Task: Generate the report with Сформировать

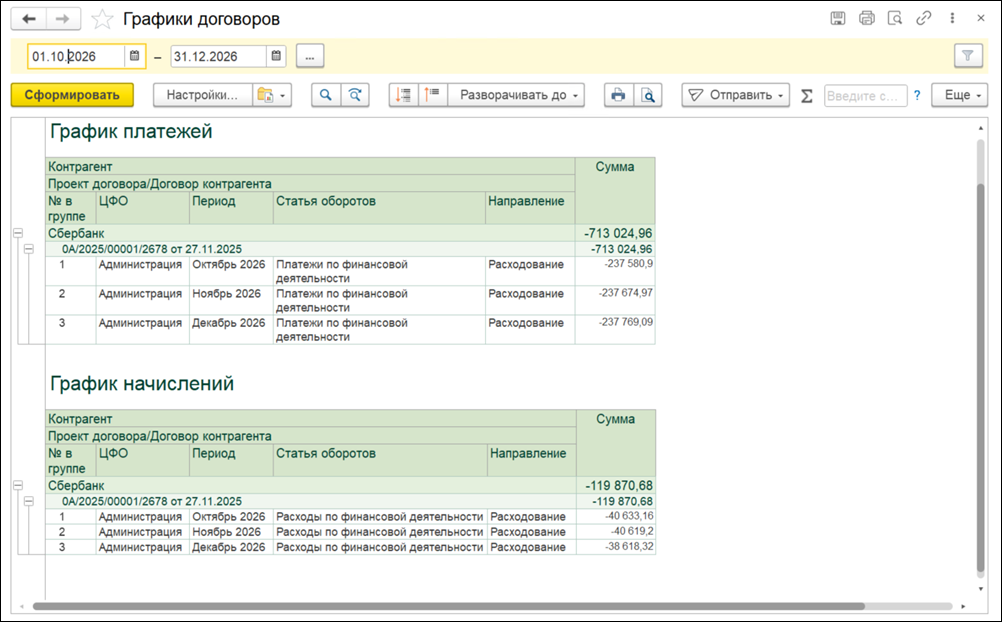Action: pyautogui.click(x=72, y=95)
